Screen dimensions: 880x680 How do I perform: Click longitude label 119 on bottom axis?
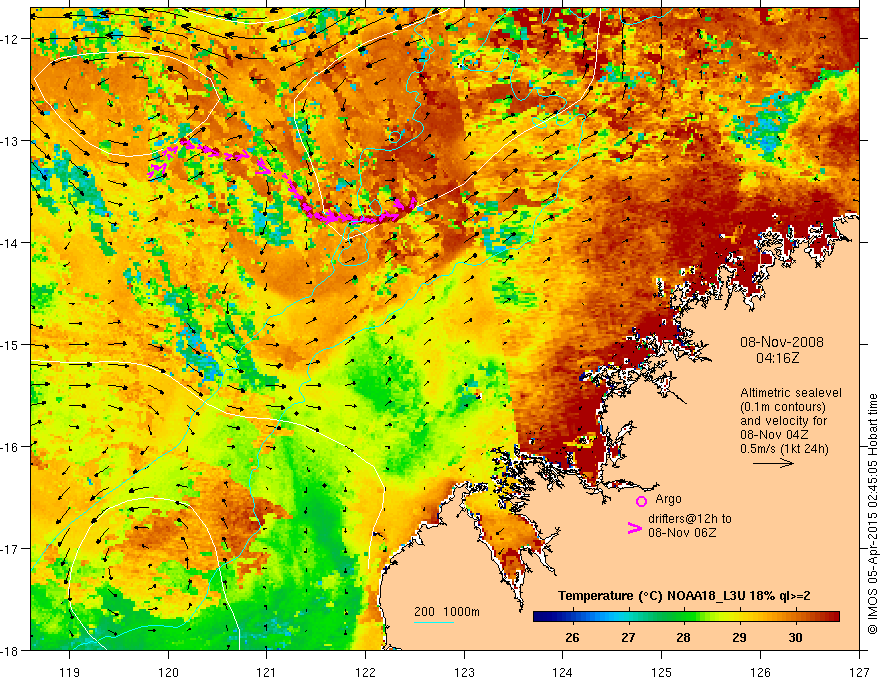pos(70,672)
